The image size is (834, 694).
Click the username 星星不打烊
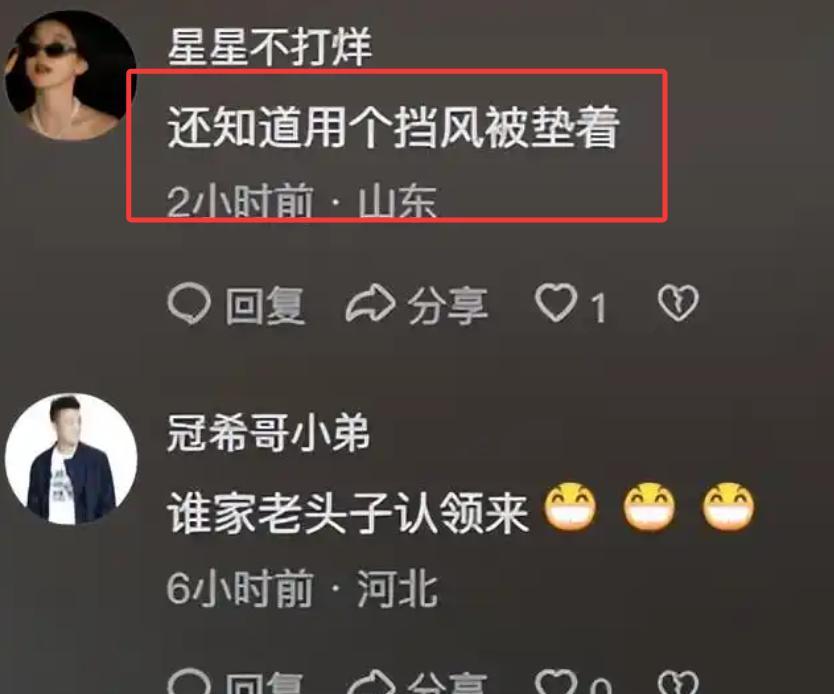click(270, 47)
